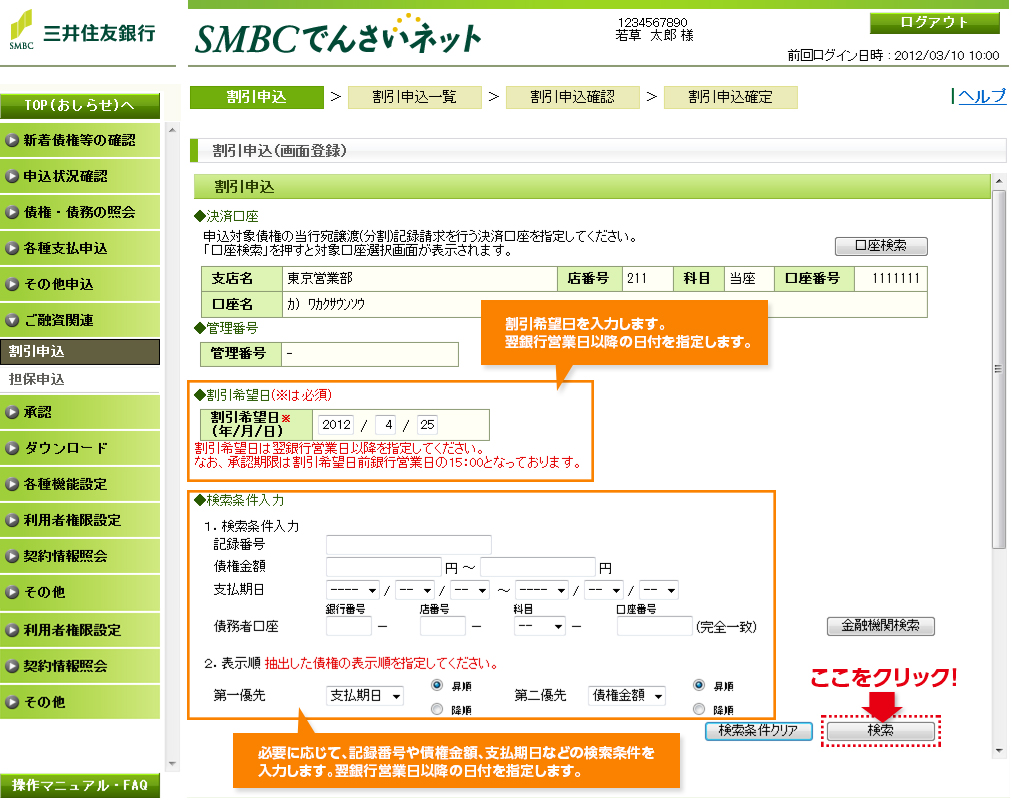
Task: Open 操作マニュアル・FAQ
Action: coord(80,785)
